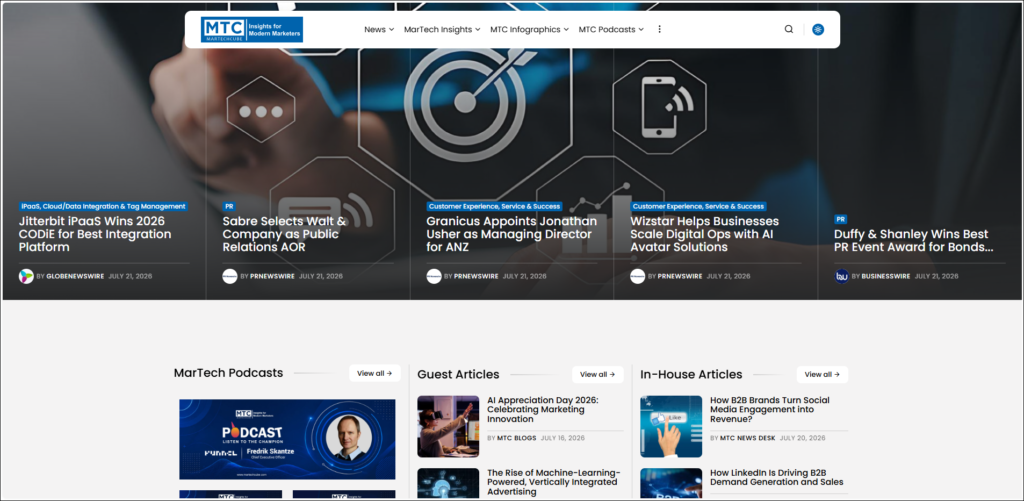Select the iPaaS, Cloud/Data Integration category tag
Screen dimensions: 1024x501
point(103,206)
